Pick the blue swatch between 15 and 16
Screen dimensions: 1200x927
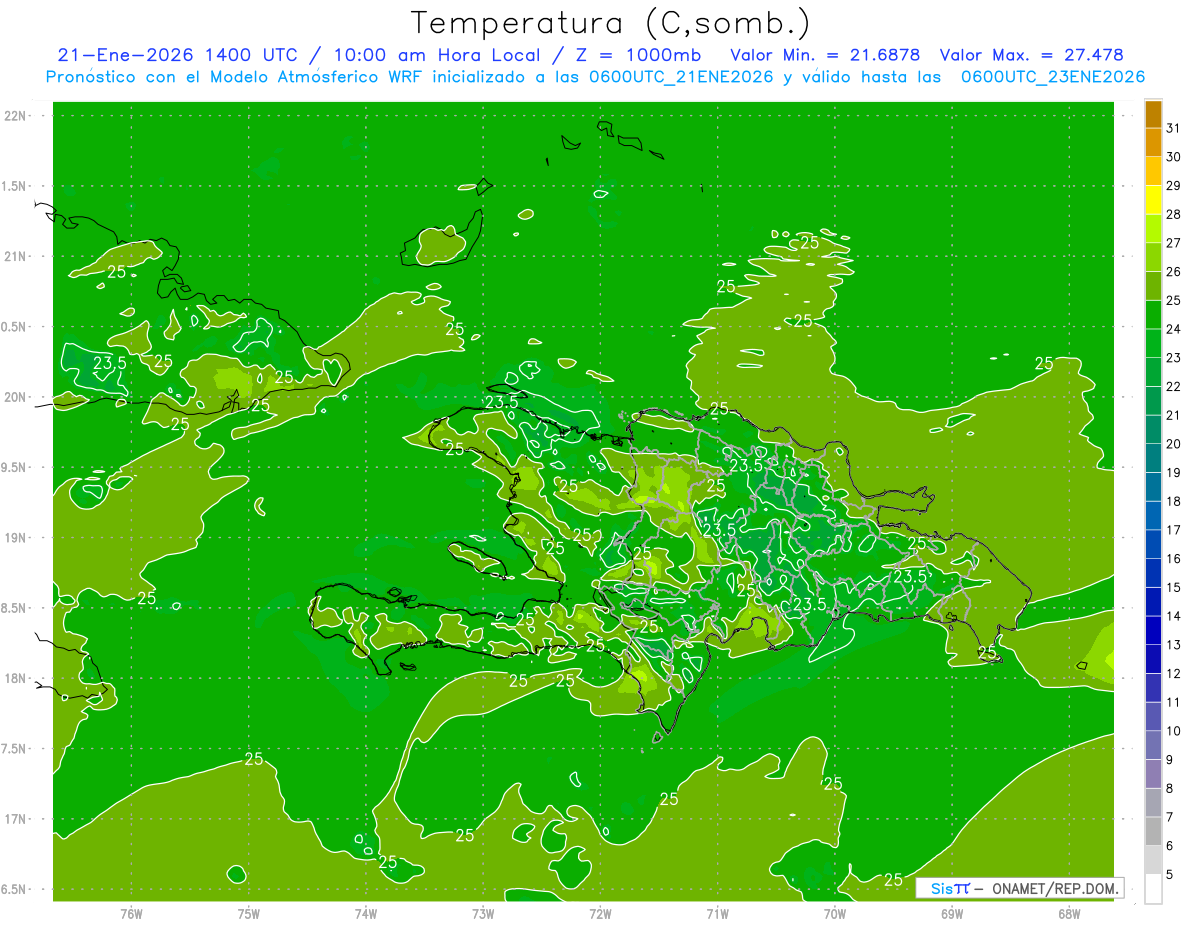point(1153,573)
